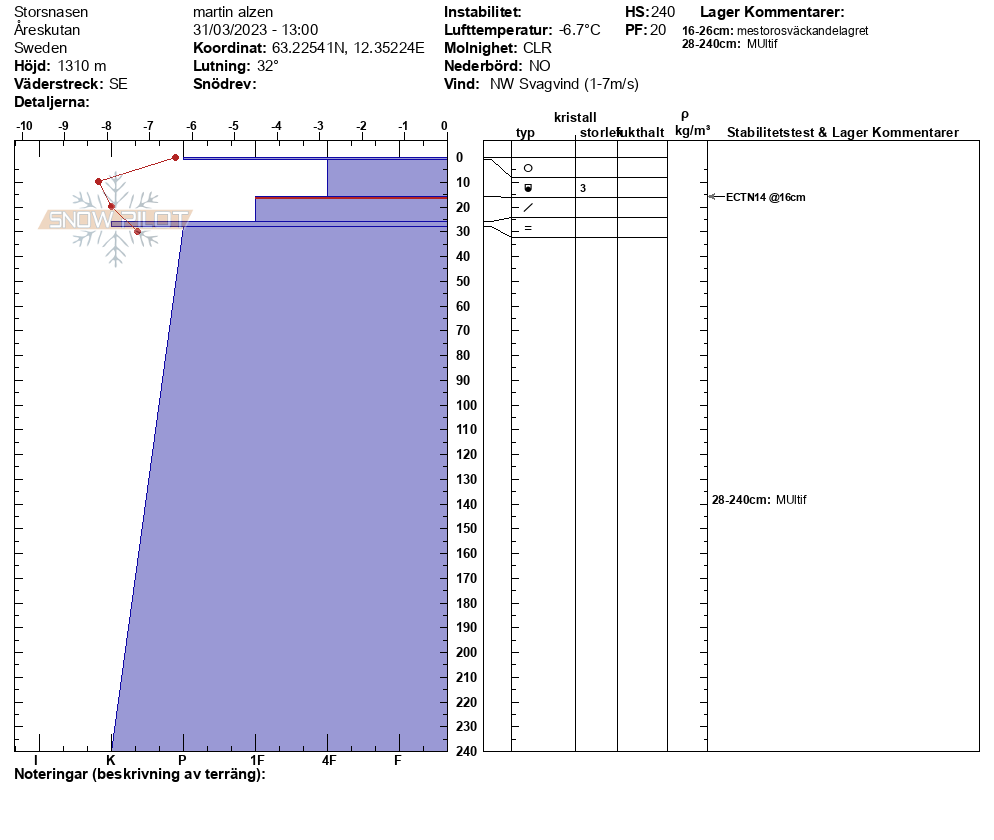Screen dimensions: 994x840
Task: Click the 'Instabilitet:' label
Action: (x=483, y=12)
